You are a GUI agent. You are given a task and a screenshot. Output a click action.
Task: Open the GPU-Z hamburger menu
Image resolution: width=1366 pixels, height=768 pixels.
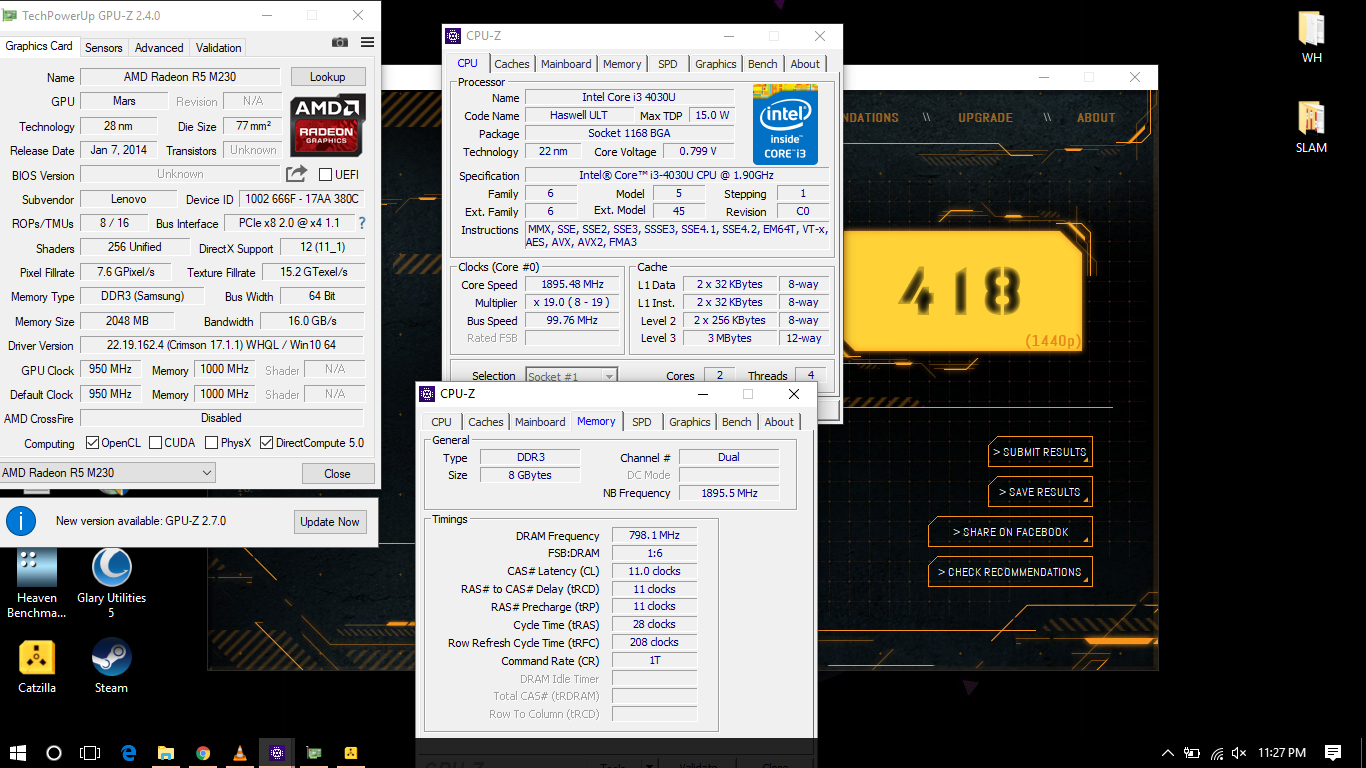click(367, 42)
